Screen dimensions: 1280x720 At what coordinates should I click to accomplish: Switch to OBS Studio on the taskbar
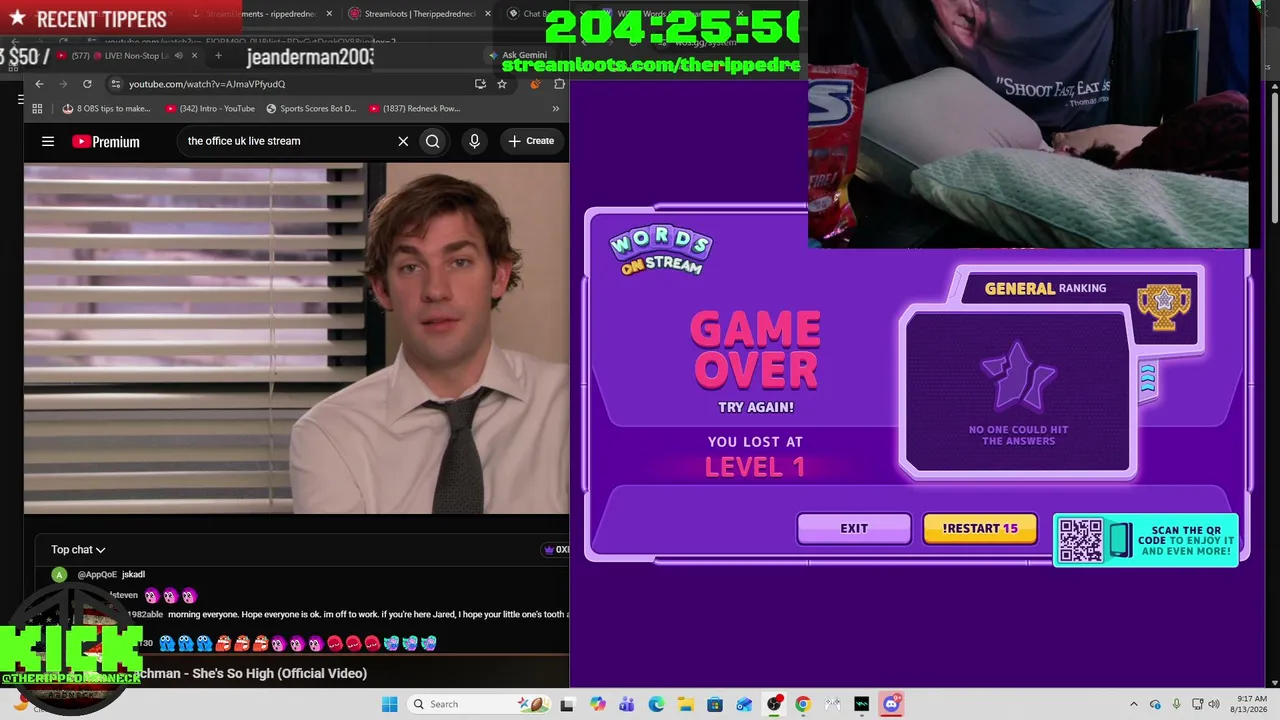(774, 704)
